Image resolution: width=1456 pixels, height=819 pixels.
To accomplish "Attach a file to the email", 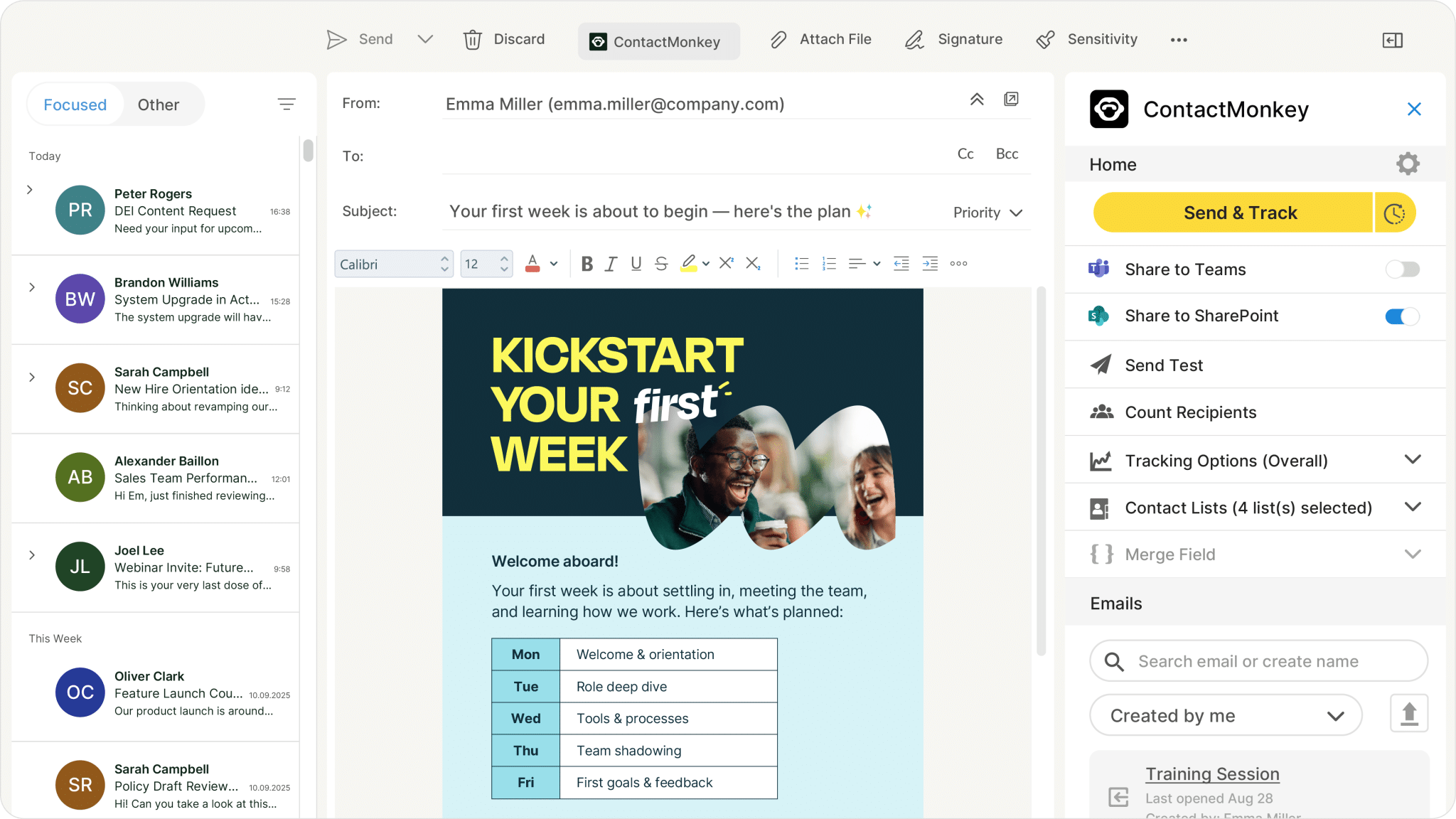I will point(821,40).
